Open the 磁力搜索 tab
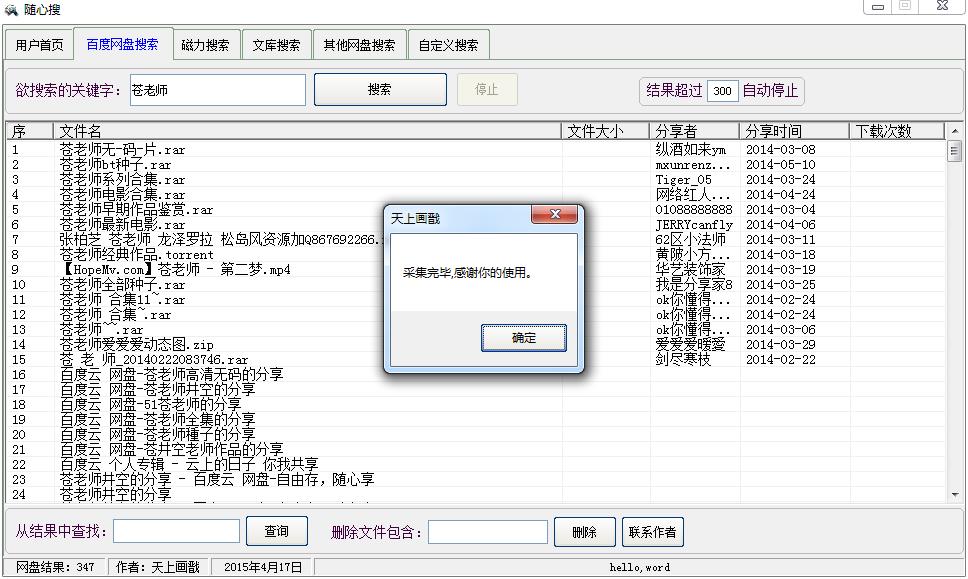Screen dimensions: 968x579 pos(205,45)
